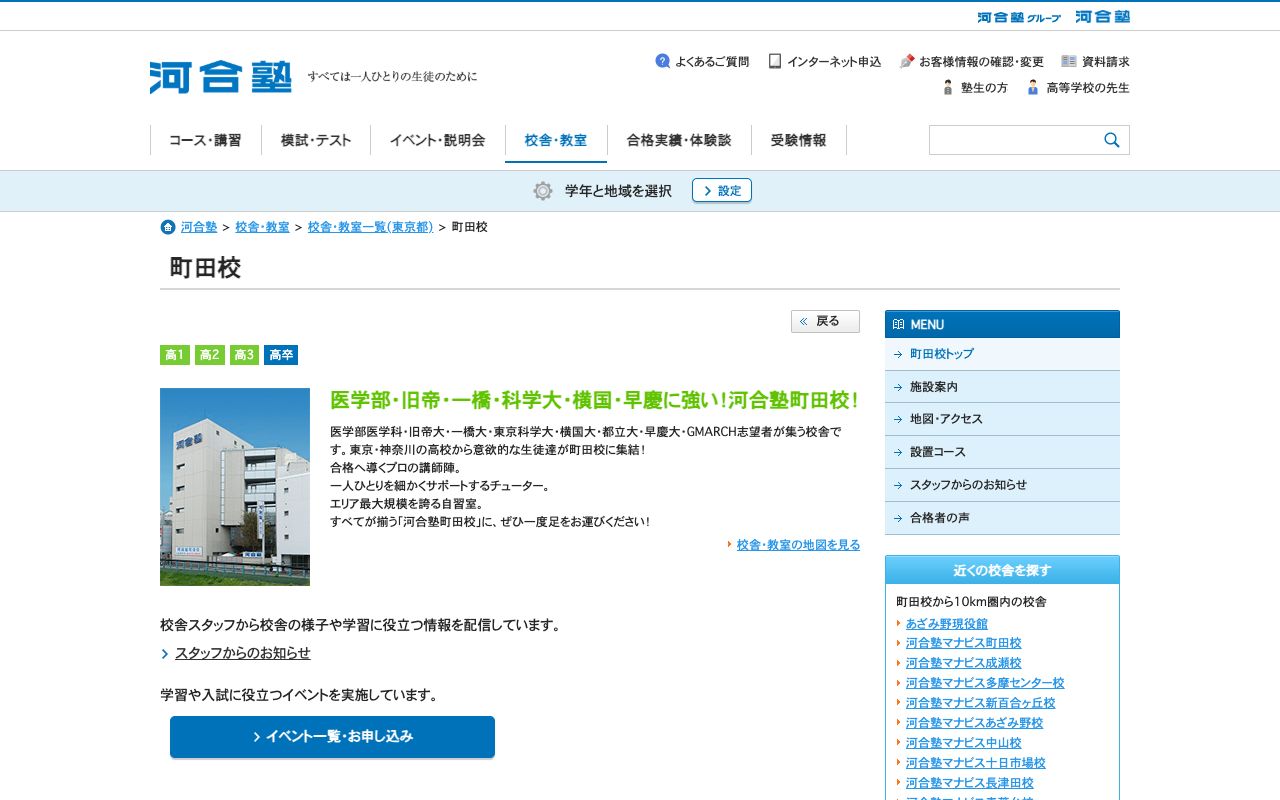Click the Kawaijuku logo in the header
This screenshot has height=800, width=1280.
point(221,77)
